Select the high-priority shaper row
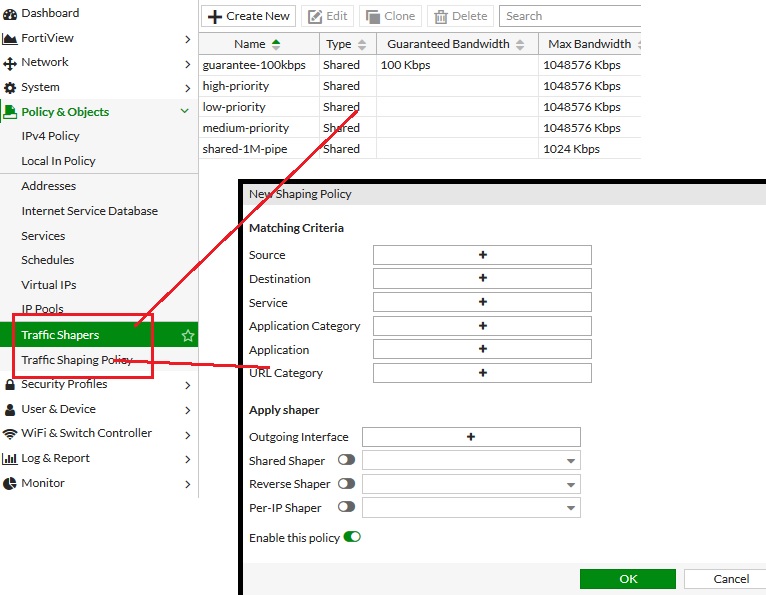 pos(420,86)
